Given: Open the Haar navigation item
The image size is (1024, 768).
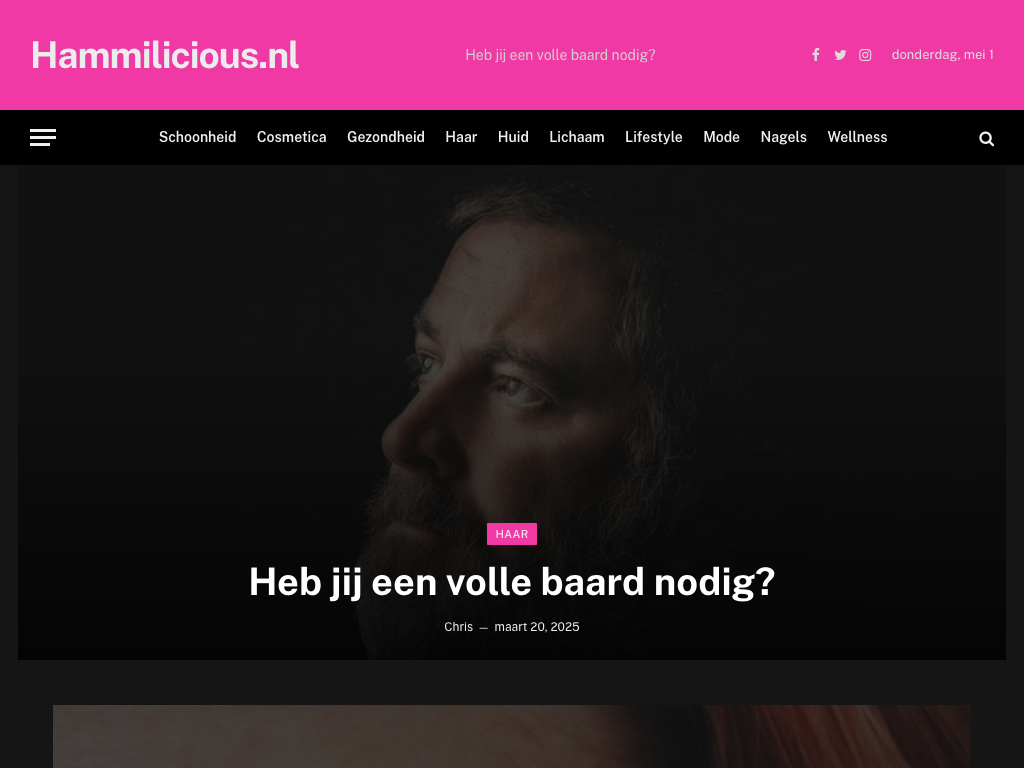Looking at the screenshot, I should point(461,137).
